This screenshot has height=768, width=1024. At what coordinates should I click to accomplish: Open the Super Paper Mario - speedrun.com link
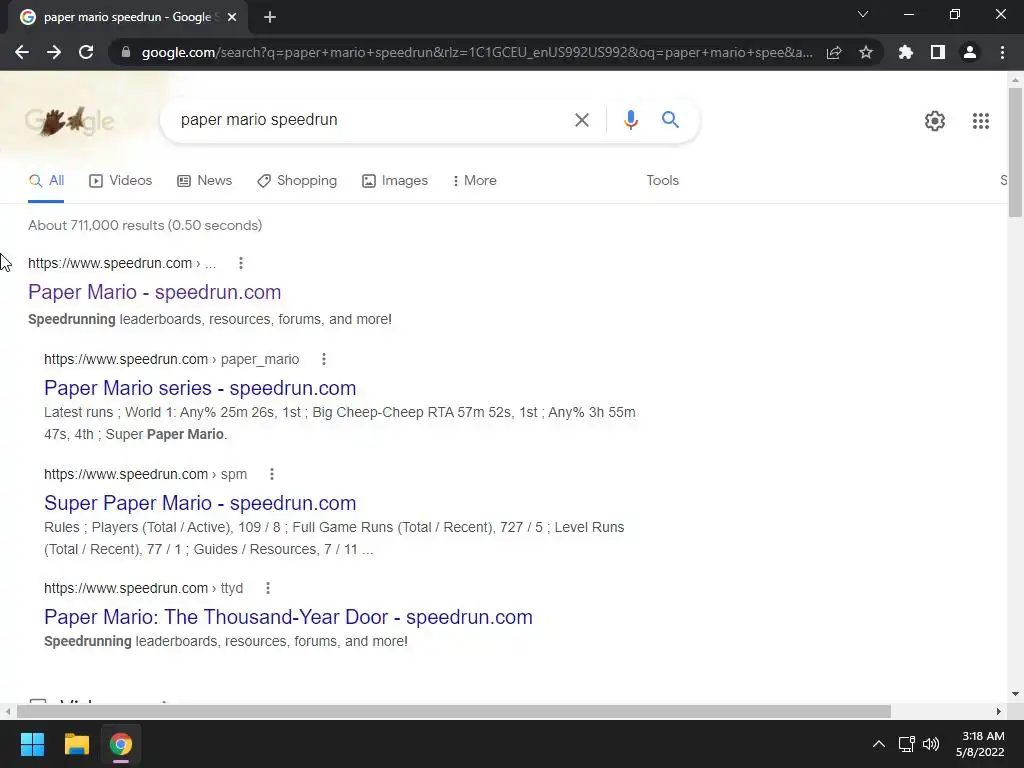200,503
